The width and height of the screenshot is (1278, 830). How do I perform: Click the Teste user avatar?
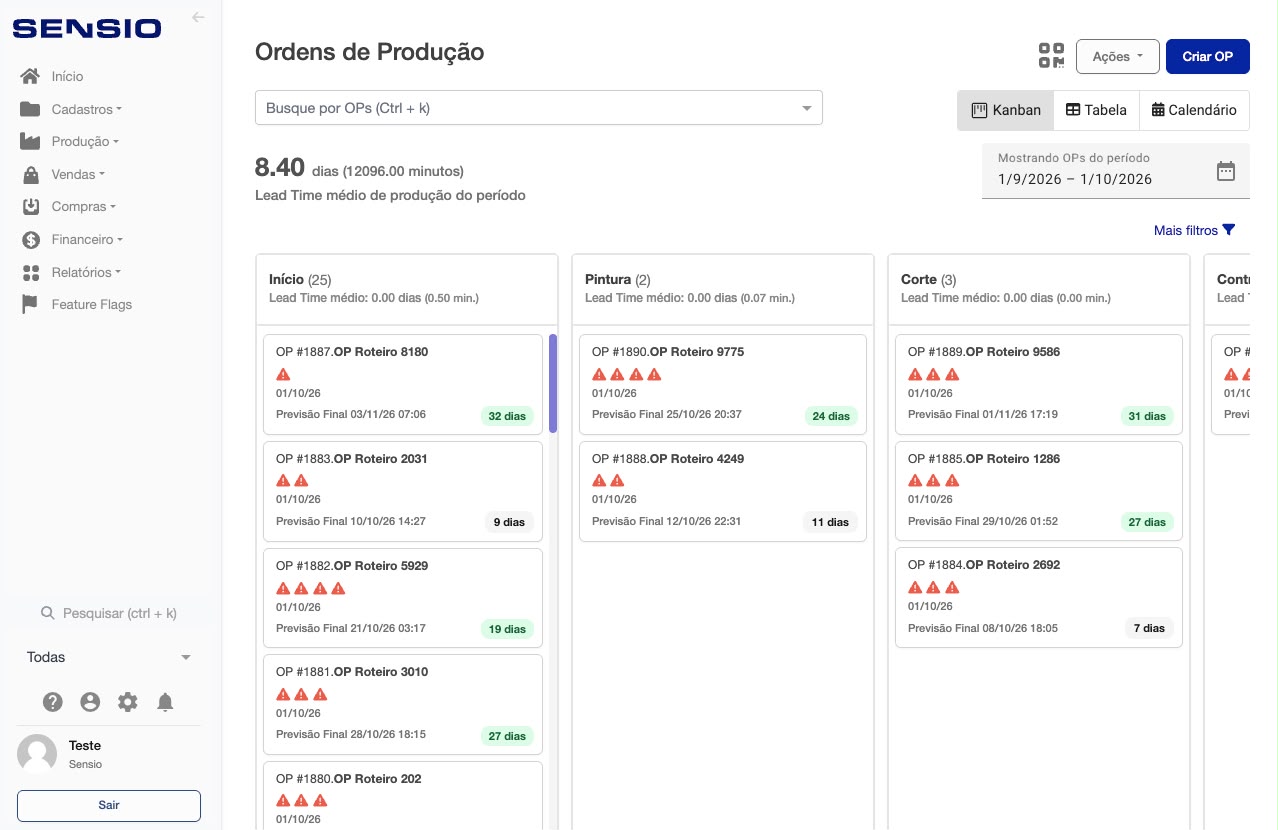37,754
